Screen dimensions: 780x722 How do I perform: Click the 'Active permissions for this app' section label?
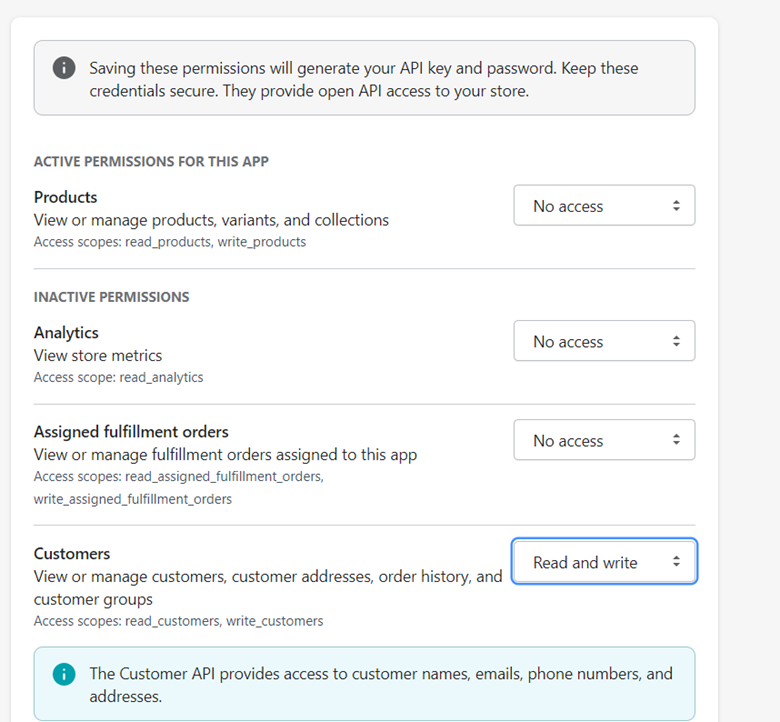pos(151,162)
